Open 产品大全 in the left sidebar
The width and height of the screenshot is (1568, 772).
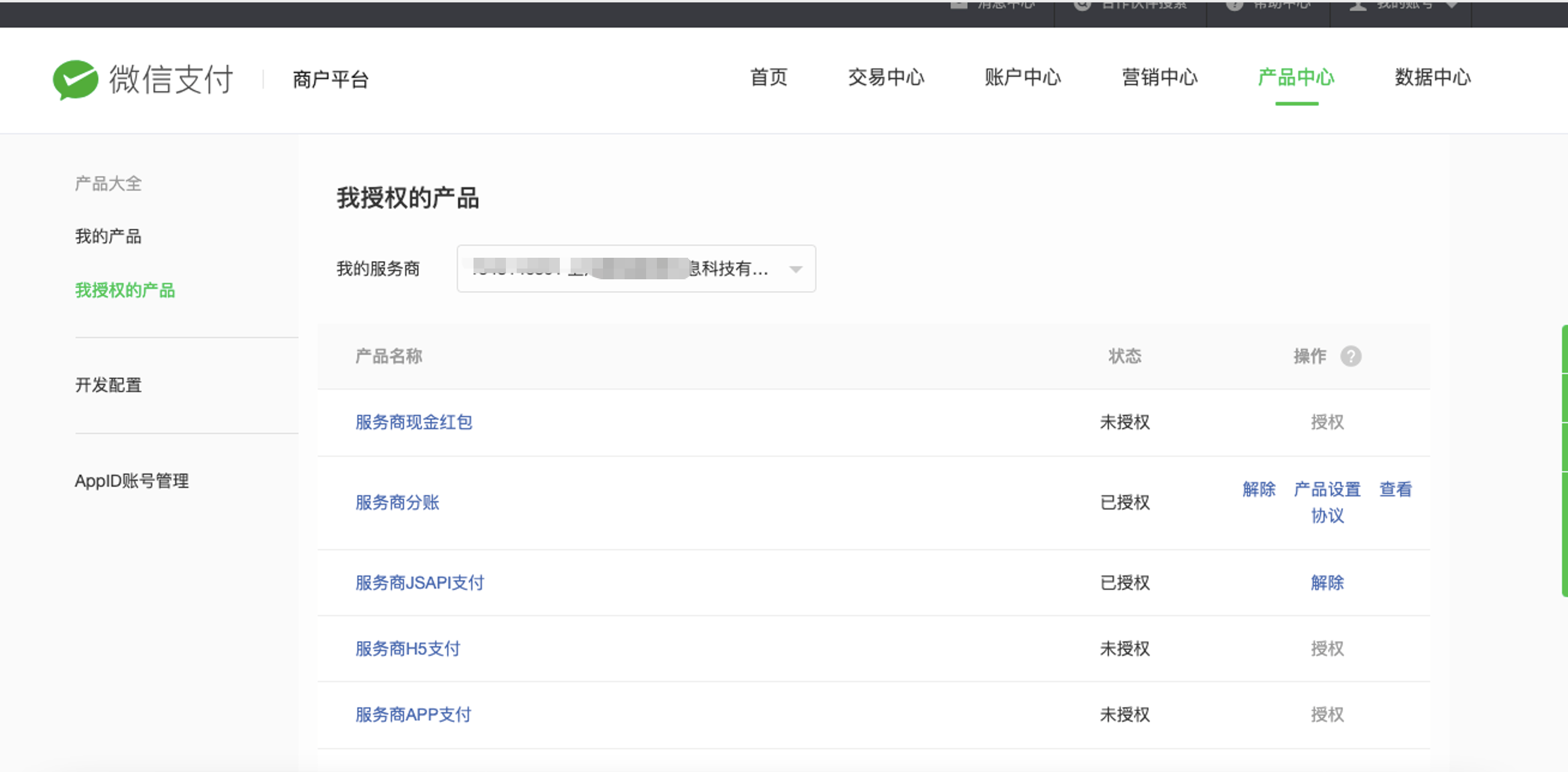108,183
